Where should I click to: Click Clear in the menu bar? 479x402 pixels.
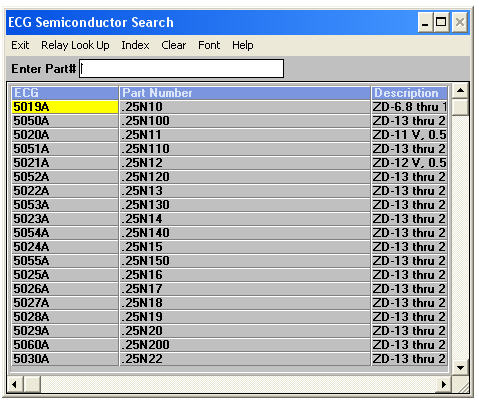(x=173, y=45)
